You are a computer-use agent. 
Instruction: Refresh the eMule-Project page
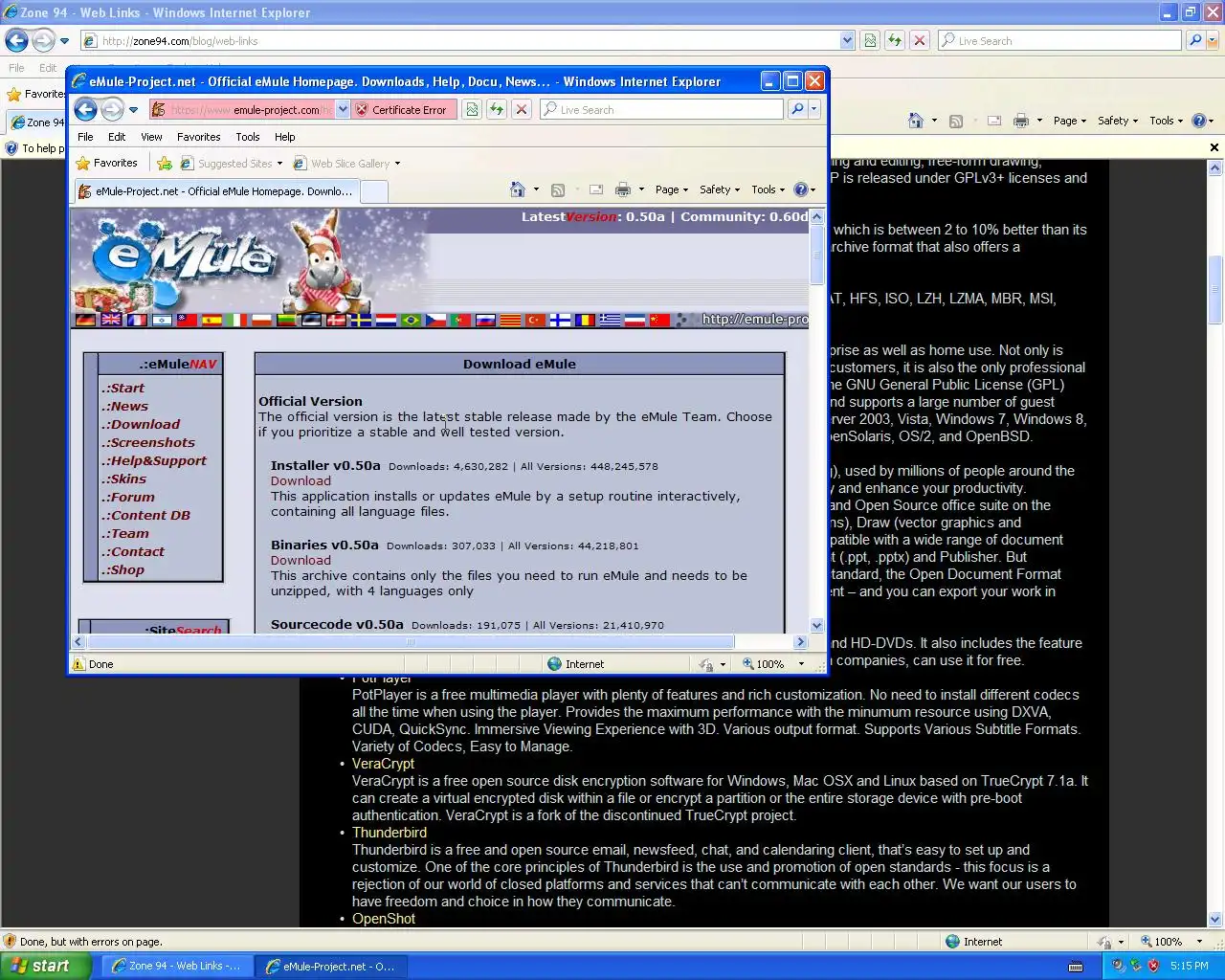(497, 109)
